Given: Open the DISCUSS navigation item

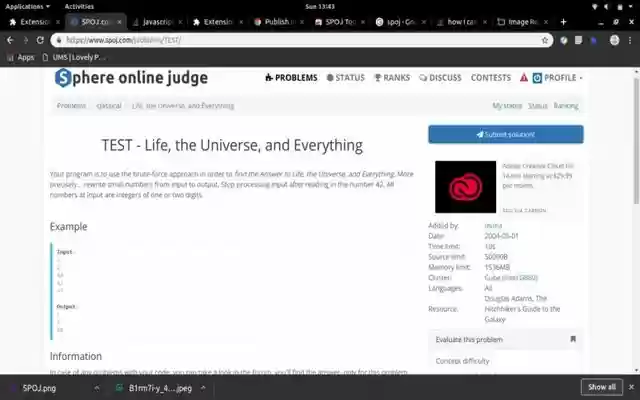Looking at the screenshot, I should pyautogui.click(x=440, y=78).
